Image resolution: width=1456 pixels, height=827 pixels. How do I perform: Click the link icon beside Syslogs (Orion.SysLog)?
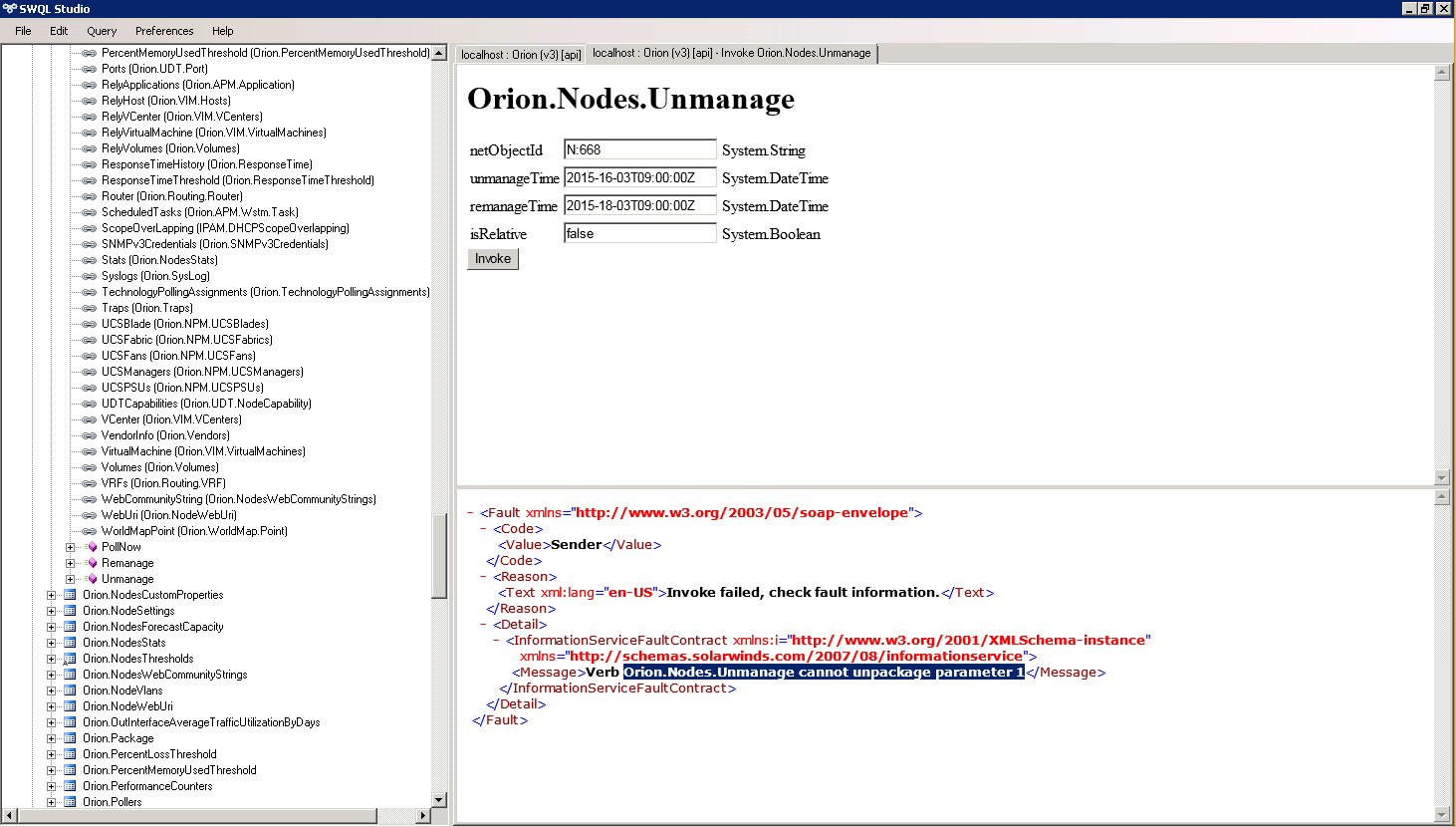click(x=89, y=276)
